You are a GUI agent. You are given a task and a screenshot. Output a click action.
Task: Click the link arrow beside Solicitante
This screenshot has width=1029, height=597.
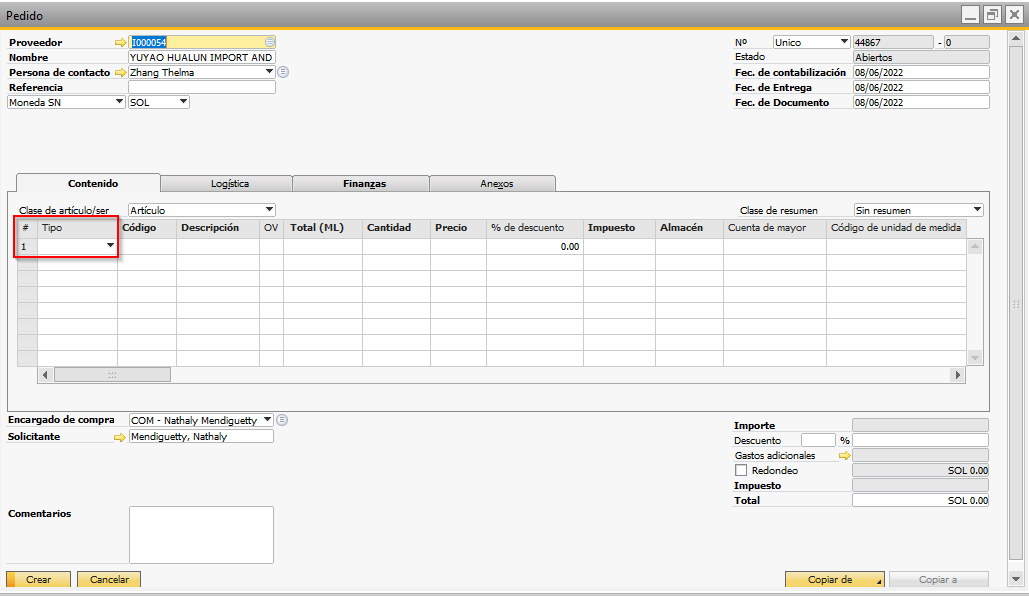(119, 437)
